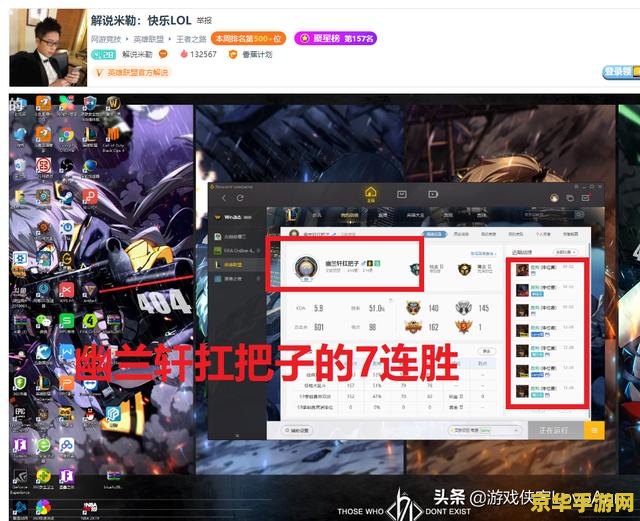Click the small pill button above stats table
640x521 pixels.
[486, 351]
